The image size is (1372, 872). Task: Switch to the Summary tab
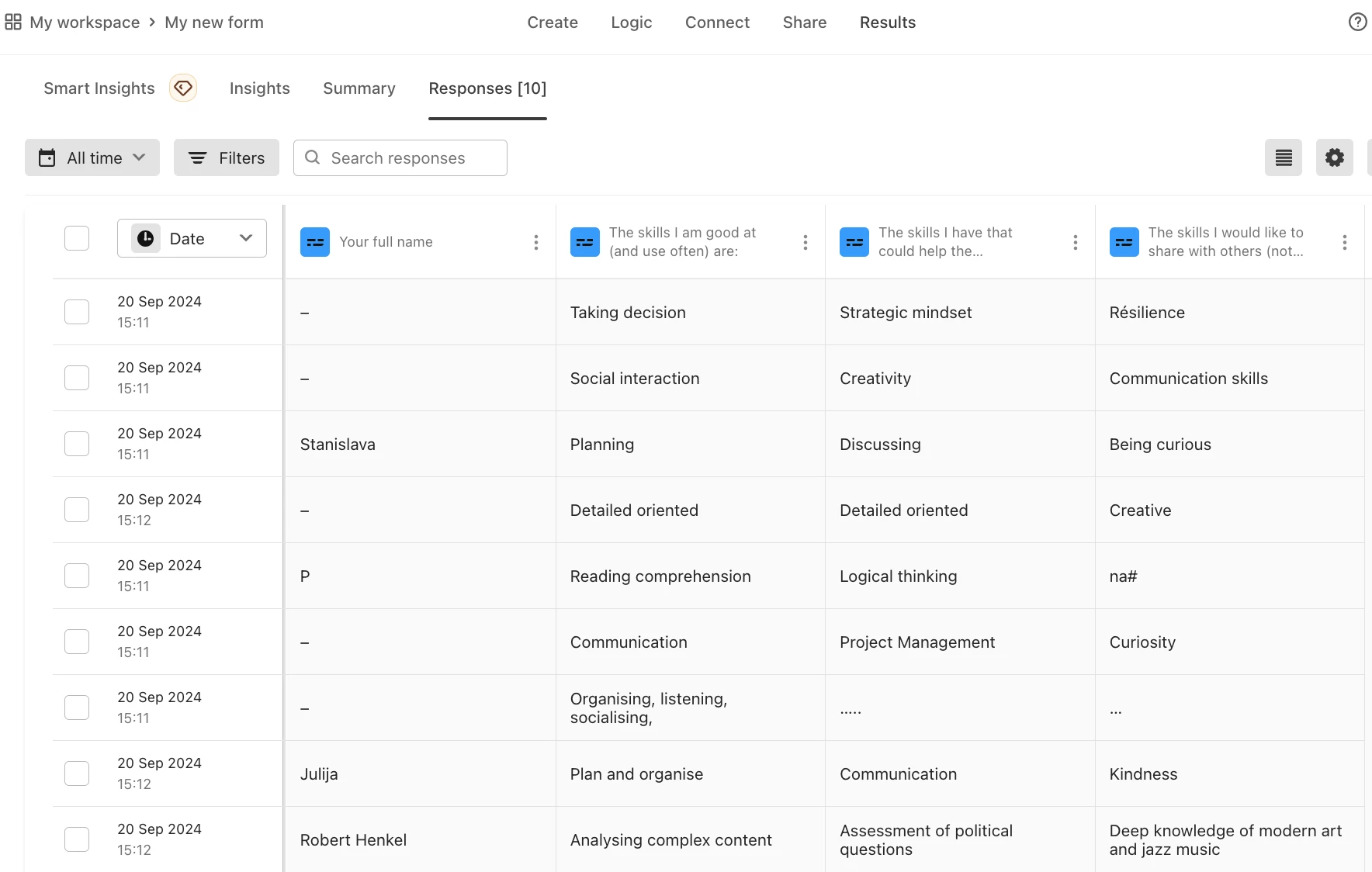tap(359, 88)
